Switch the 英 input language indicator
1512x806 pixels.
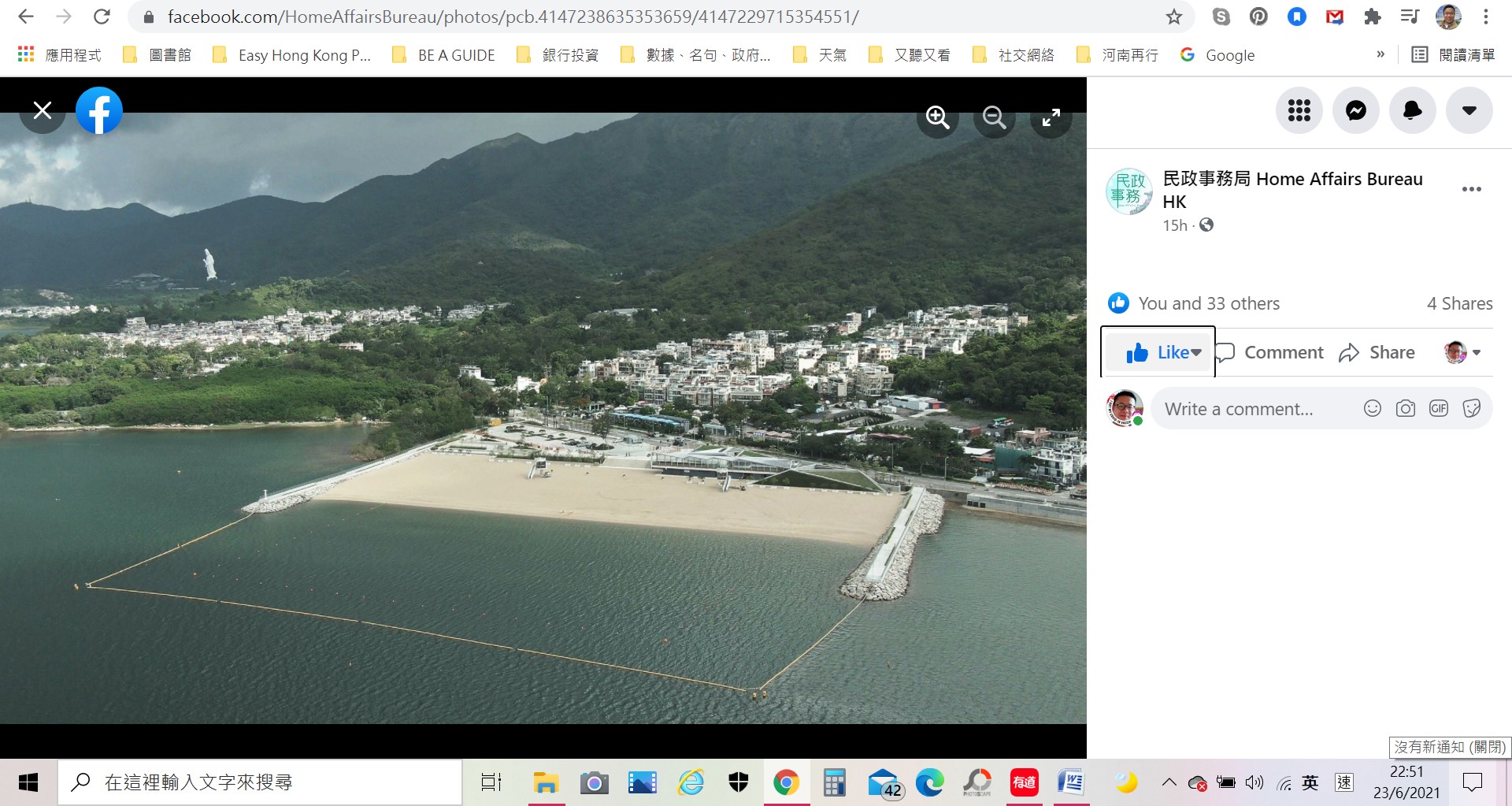pyautogui.click(x=1310, y=782)
